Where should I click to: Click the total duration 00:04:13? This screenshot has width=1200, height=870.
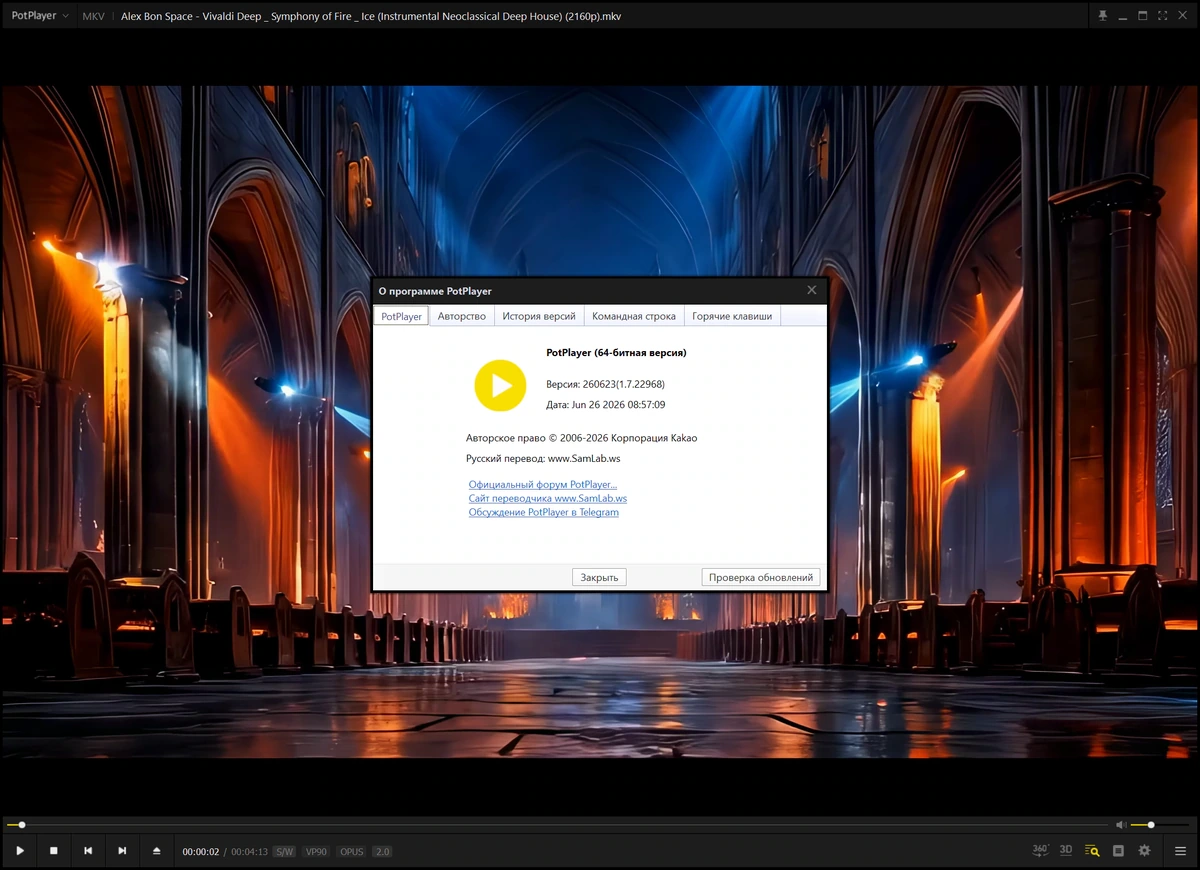pyautogui.click(x=249, y=852)
